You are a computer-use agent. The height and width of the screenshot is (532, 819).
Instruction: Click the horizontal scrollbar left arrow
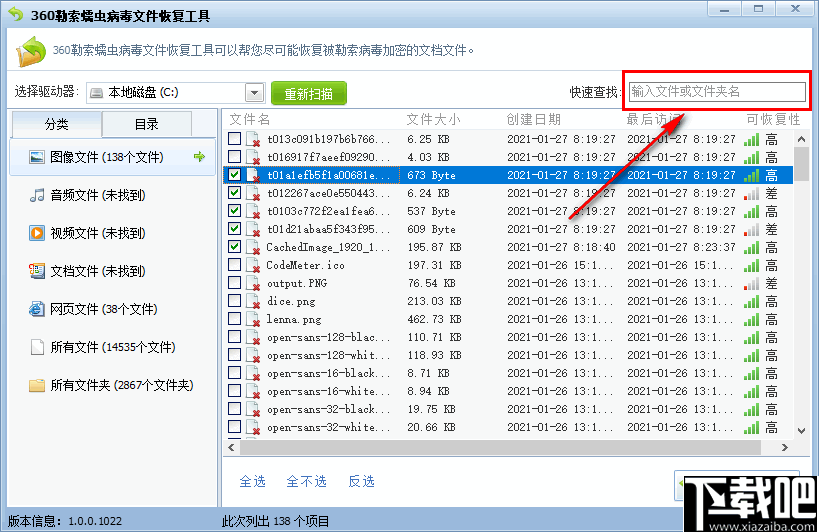tap(231, 447)
